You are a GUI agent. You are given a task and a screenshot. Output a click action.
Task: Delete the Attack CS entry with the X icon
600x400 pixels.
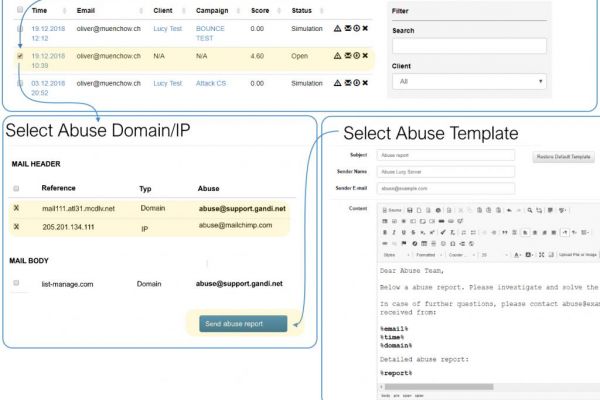coord(365,84)
